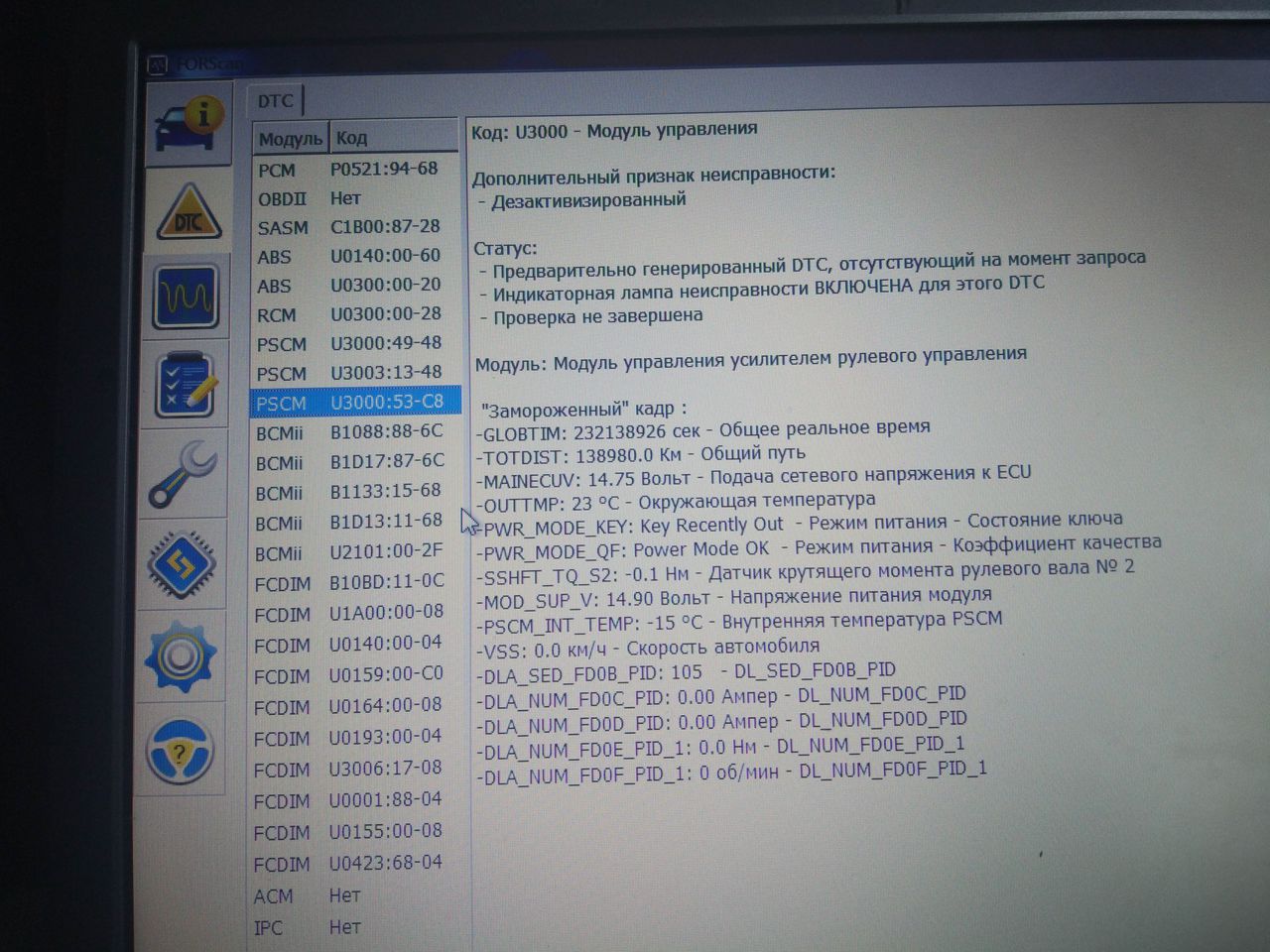Screen dimensions: 1270x952
Task: Open the DTC trouble codes section
Action: tap(190, 211)
